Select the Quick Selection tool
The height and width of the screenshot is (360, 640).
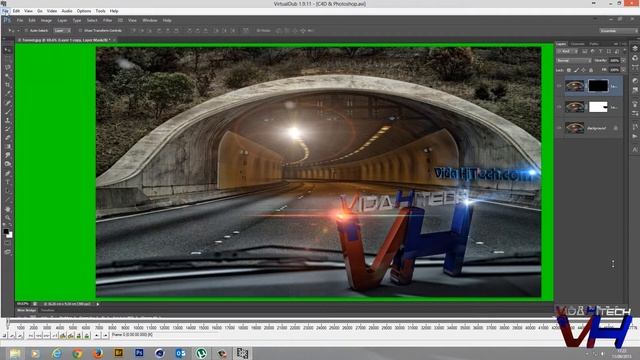[x=7, y=76]
